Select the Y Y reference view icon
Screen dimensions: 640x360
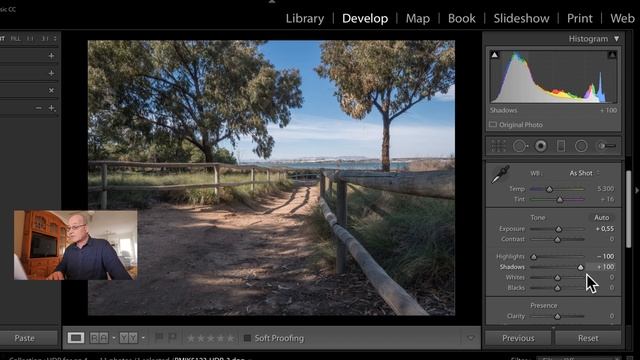pyautogui.click(x=129, y=338)
